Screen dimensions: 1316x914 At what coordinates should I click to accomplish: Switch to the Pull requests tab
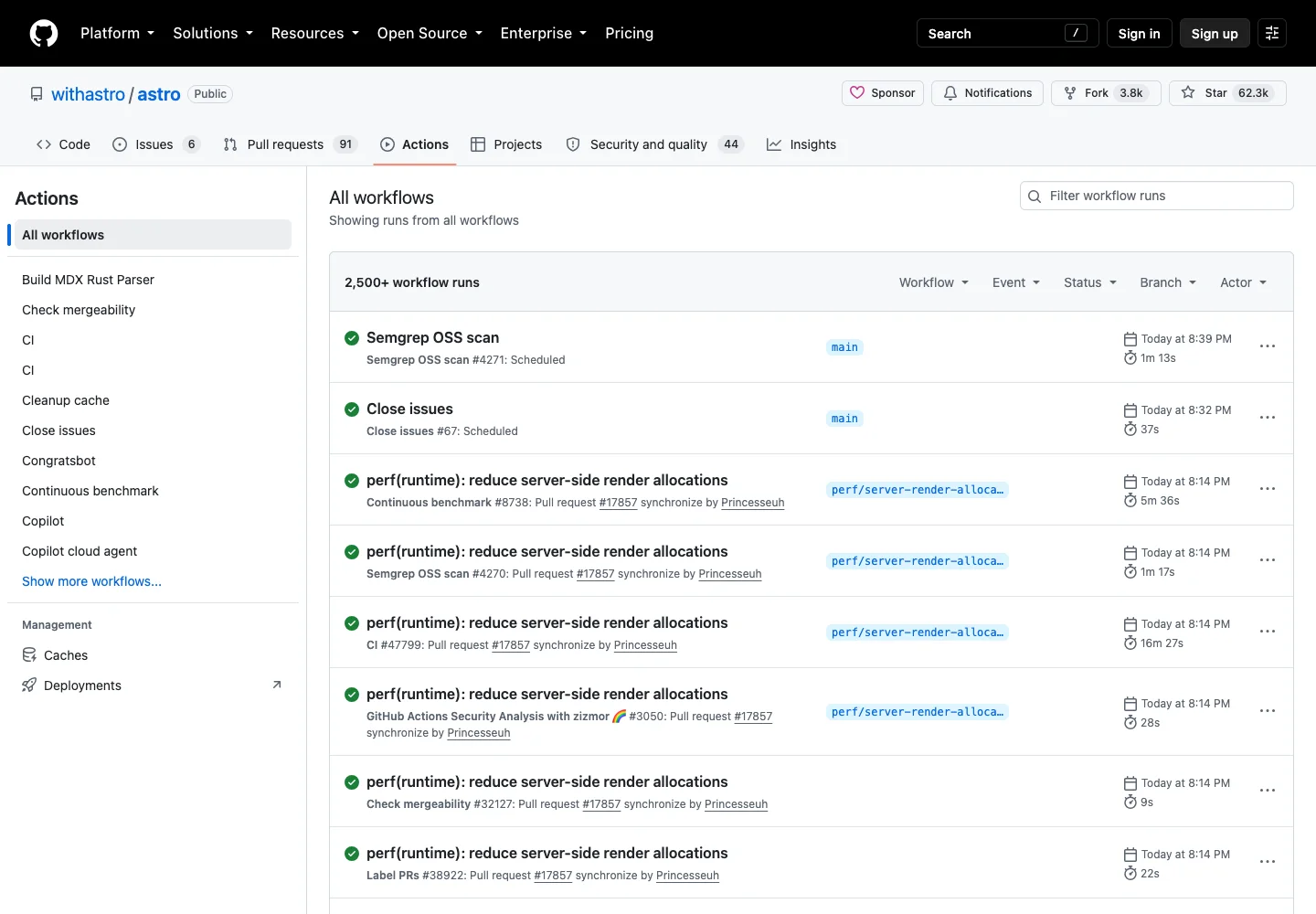point(290,144)
